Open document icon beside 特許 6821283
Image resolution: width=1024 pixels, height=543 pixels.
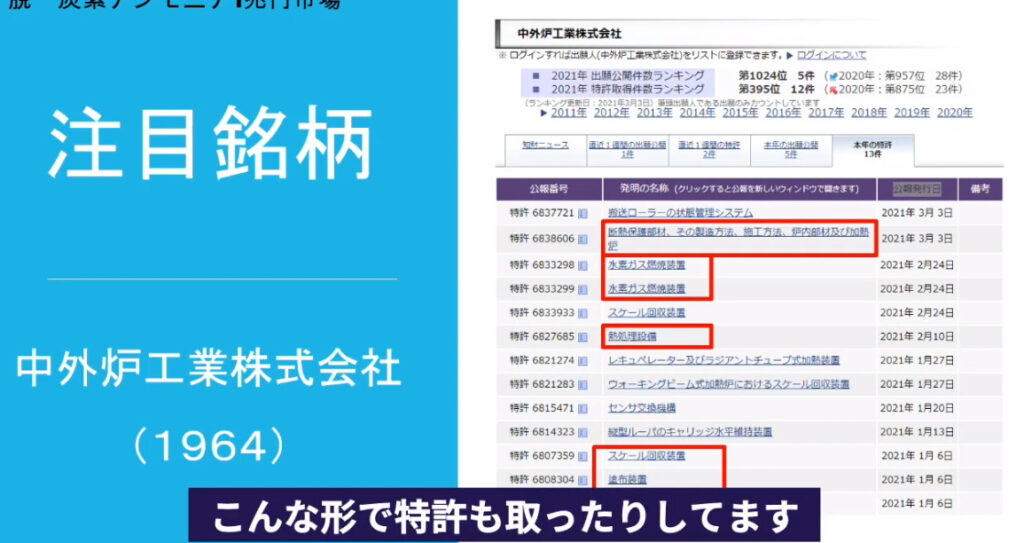pyautogui.click(x=583, y=385)
